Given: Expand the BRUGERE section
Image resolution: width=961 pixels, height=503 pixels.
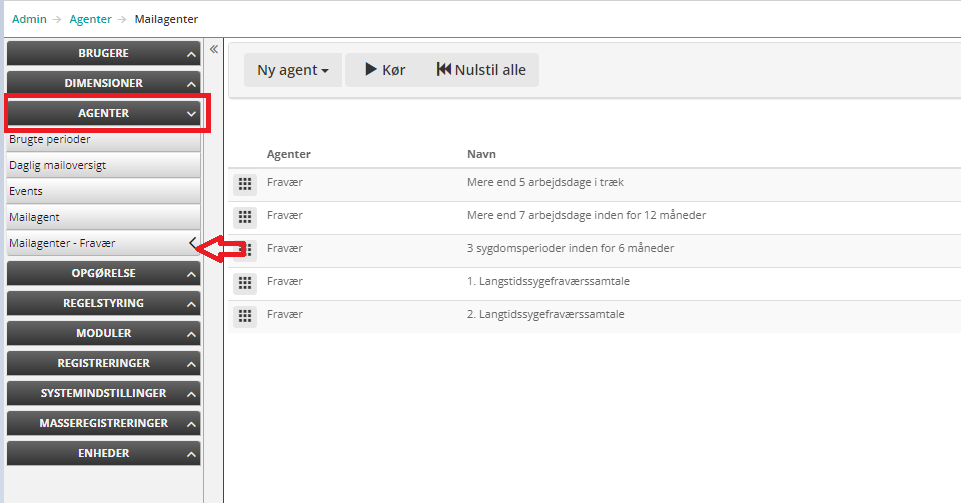Looking at the screenshot, I should point(103,53).
